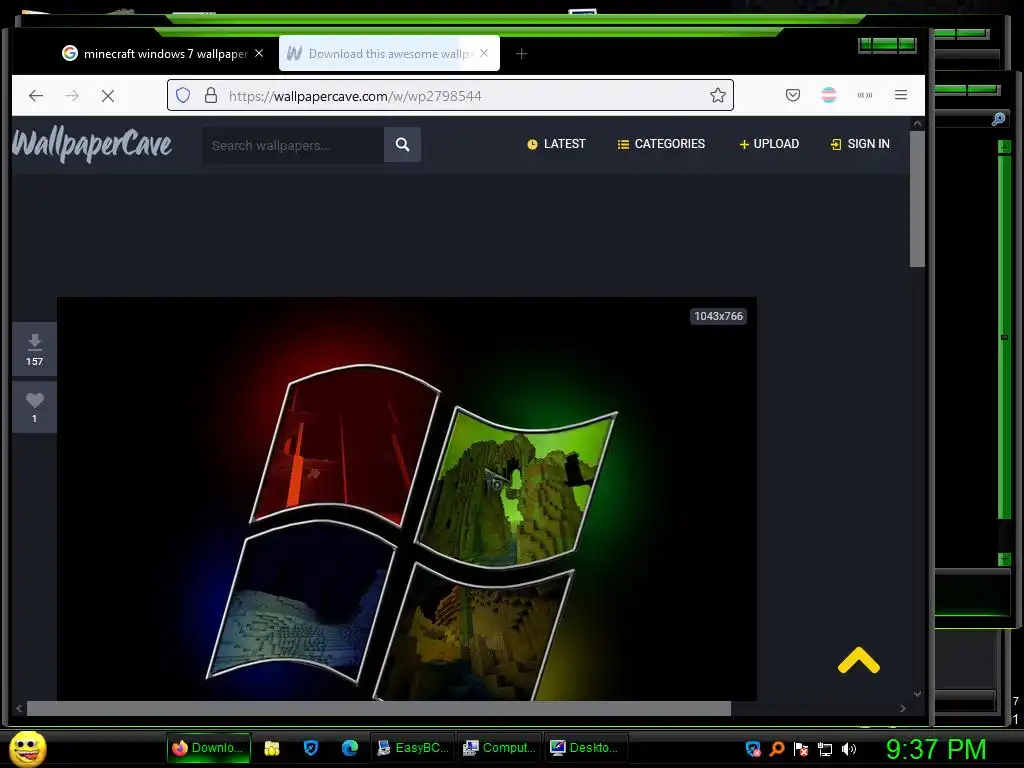This screenshot has width=1024, height=768.
Task: Open the Action Center flag tray icon
Action: 801,749
